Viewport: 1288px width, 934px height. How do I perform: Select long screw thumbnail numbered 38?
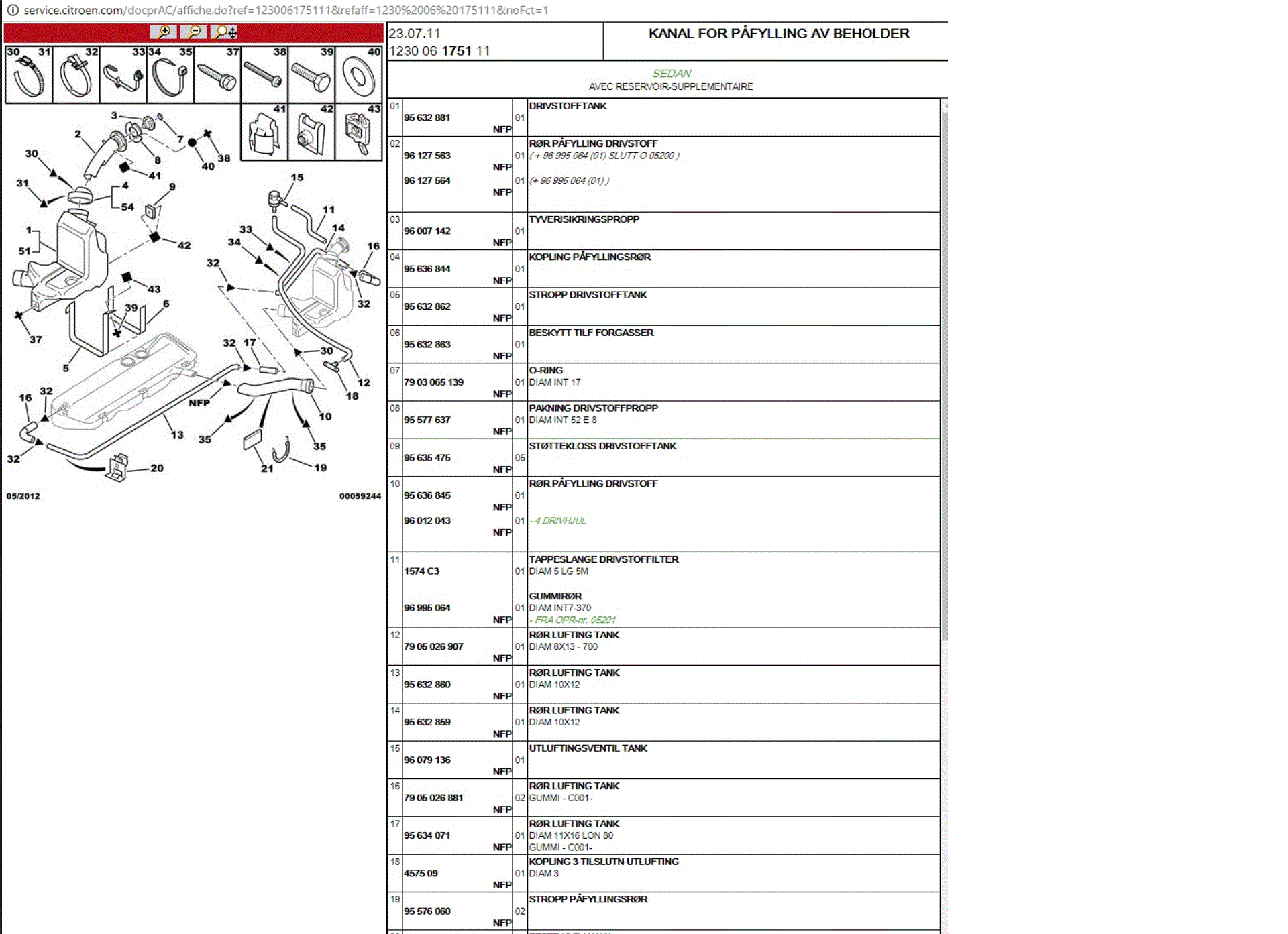pyautogui.click(x=264, y=74)
